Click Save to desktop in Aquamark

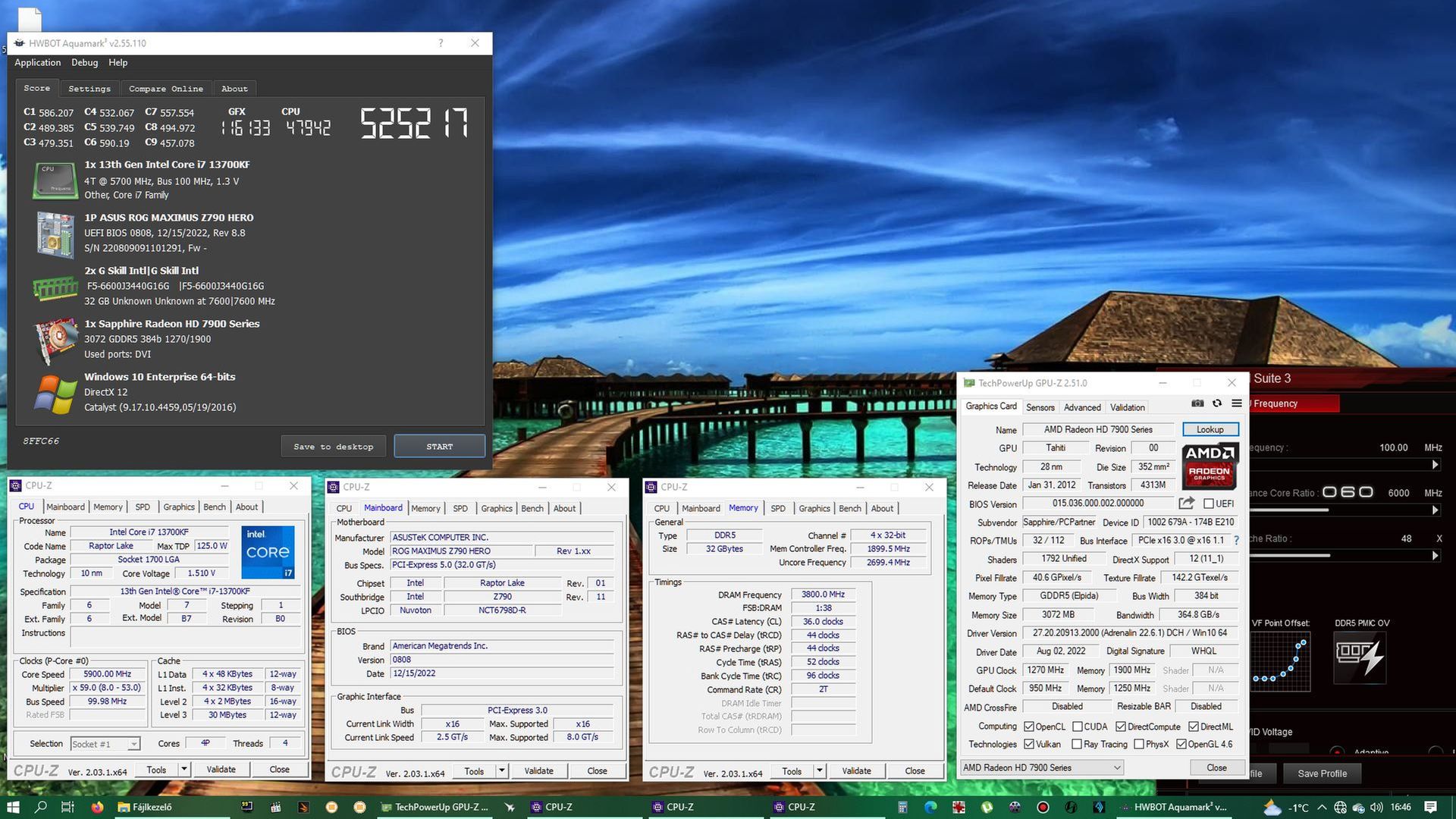[x=334, y=447]
